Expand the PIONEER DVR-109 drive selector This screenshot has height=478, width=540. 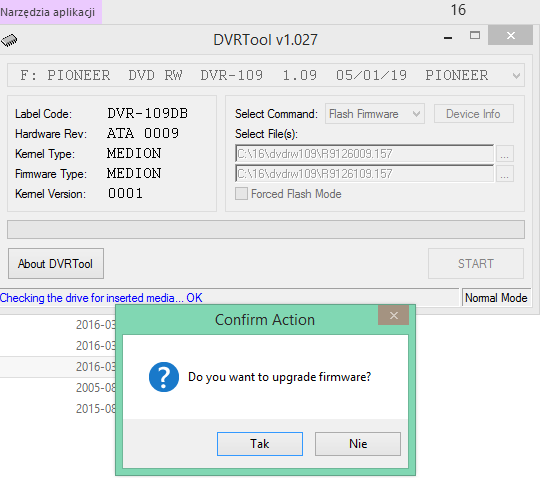point(516,75)
